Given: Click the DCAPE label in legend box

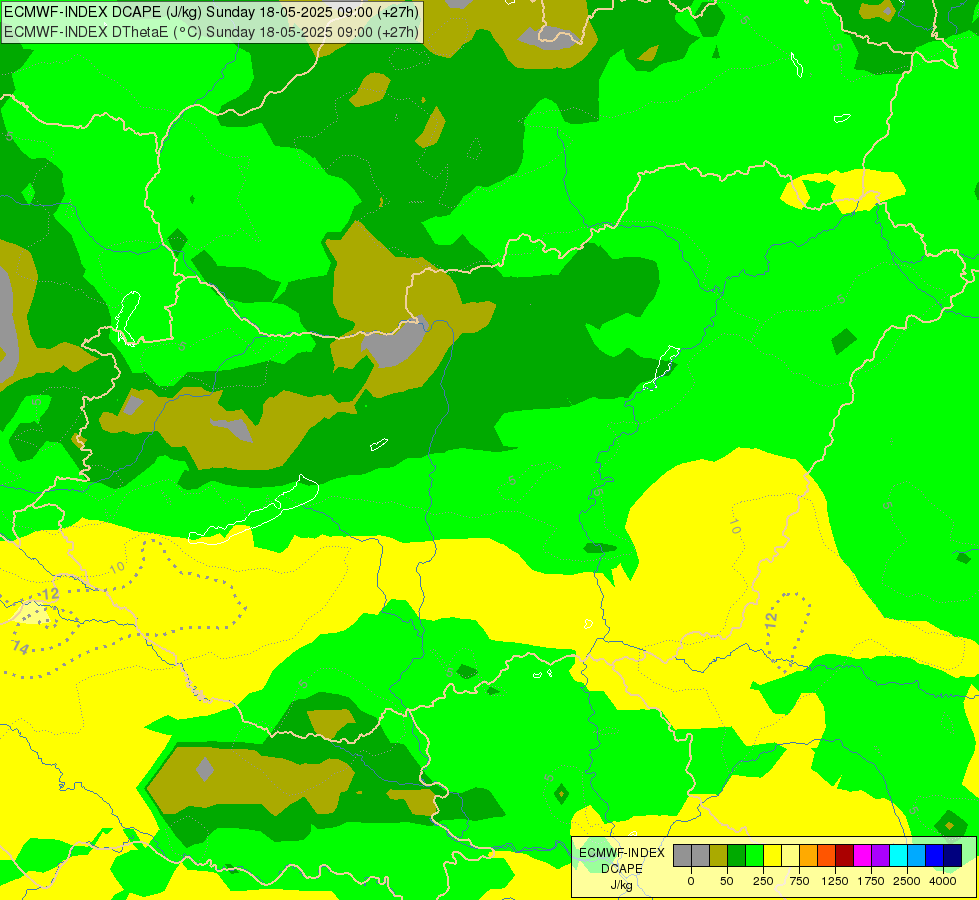Looking at the screenshot, I should [622, 869].
